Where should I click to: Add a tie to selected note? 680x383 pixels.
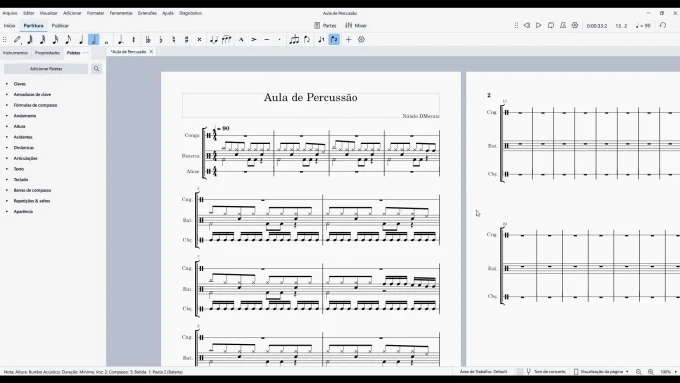[x=213, y=39]
